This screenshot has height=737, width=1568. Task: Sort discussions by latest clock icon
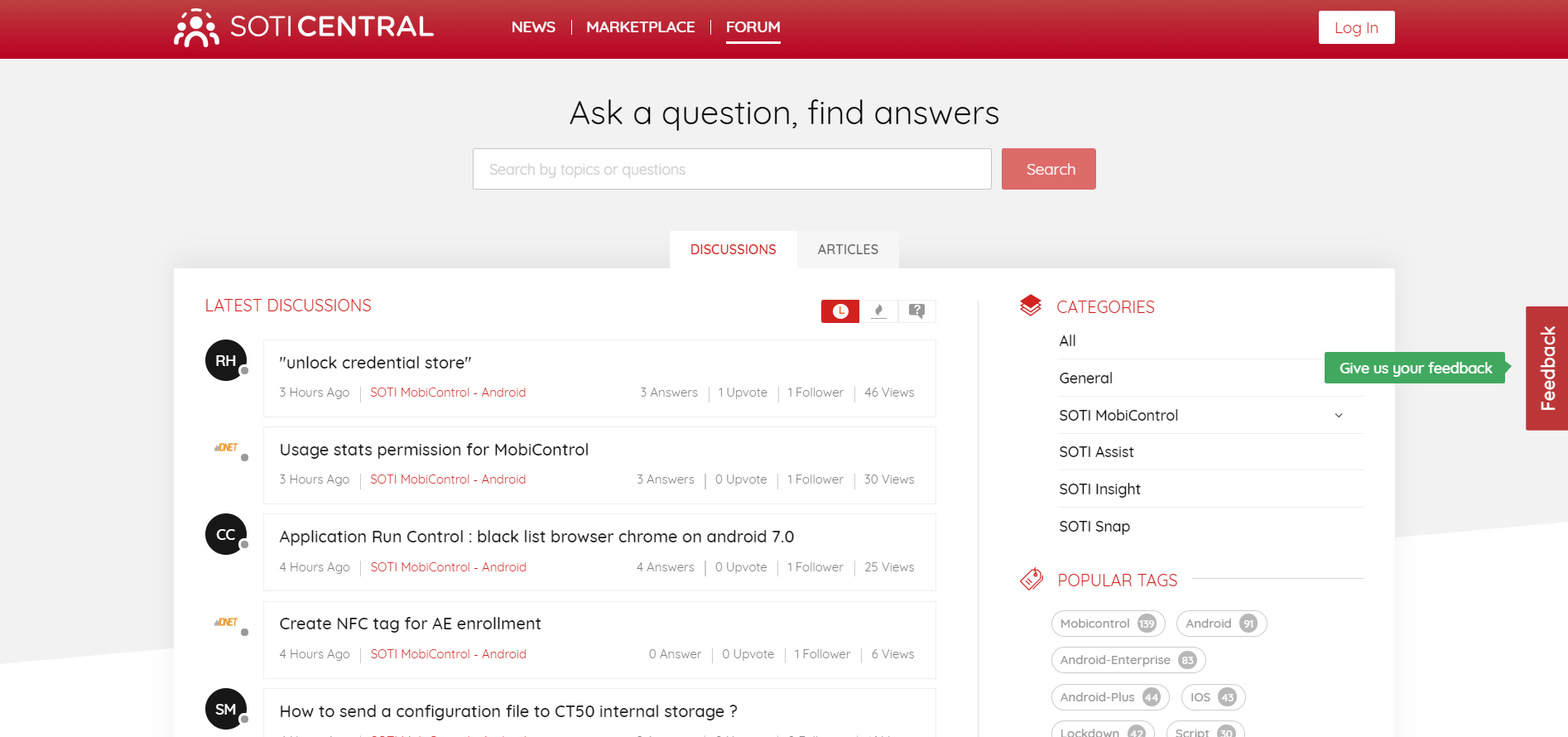(x=840, y=311)
